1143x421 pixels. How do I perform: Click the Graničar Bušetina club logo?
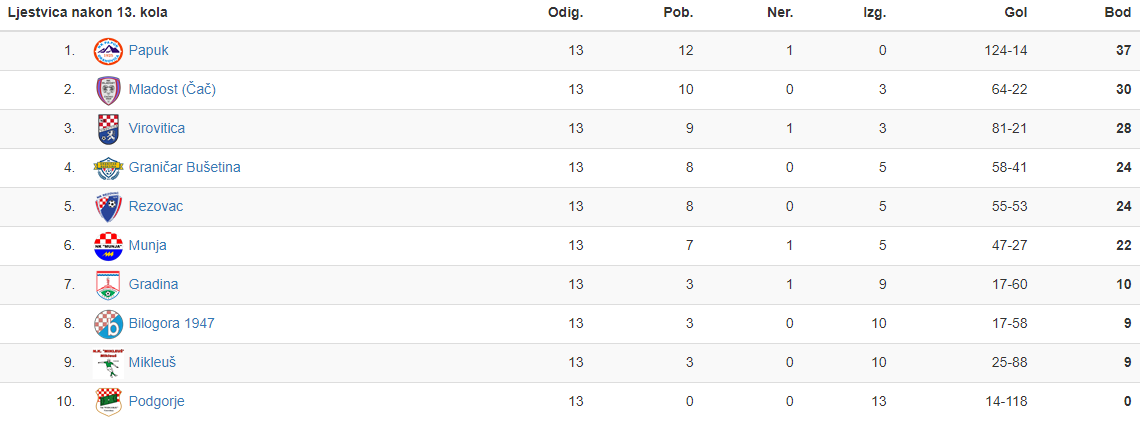pos(108,168)
